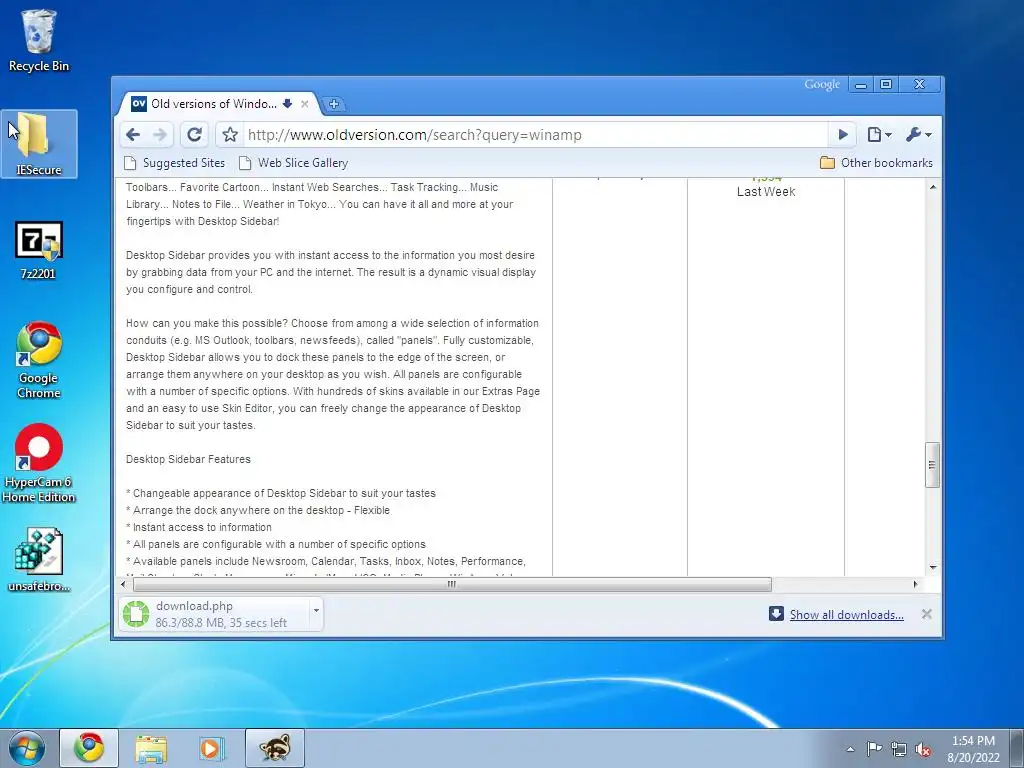Image resolution: width=1024 pixels, height=768 pixels.
Task: Click the "Last Week" text
Action: click(x=766, y=191)
